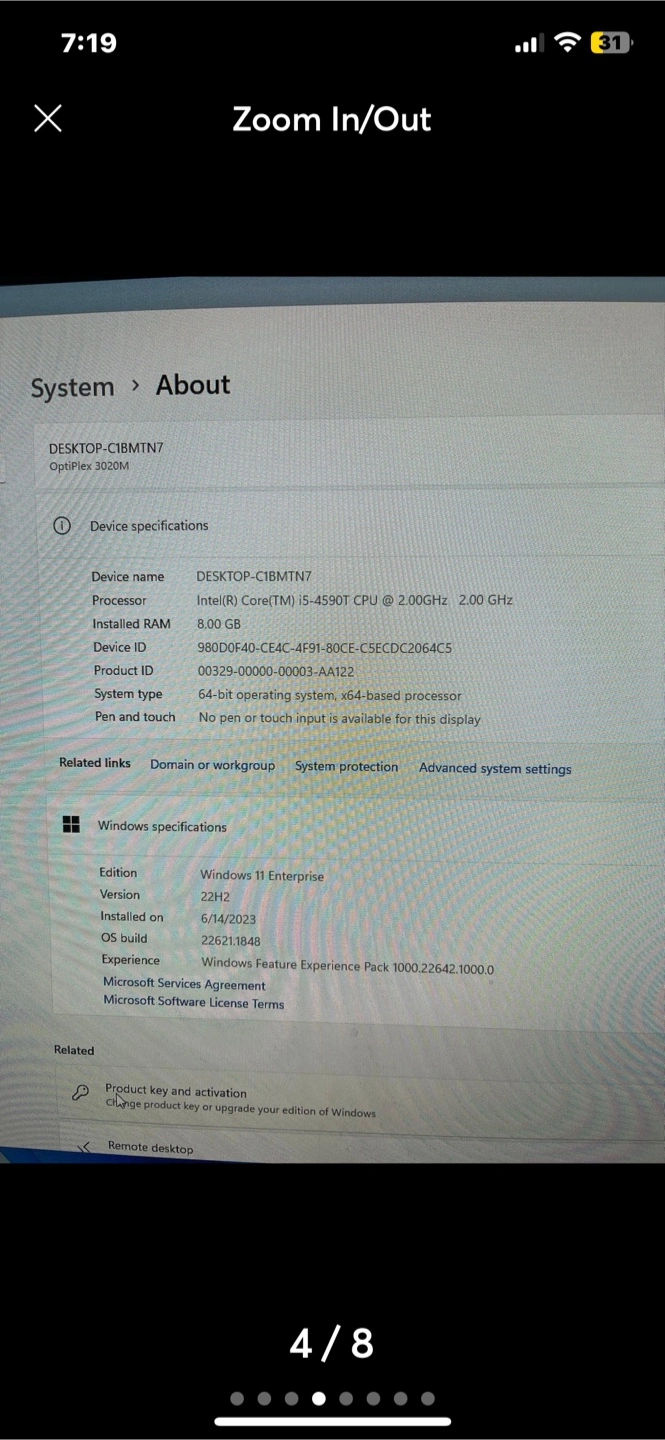Jump to last photo using last pagination dot
Screen dimensions: 665x1440
coord(428,1398)
